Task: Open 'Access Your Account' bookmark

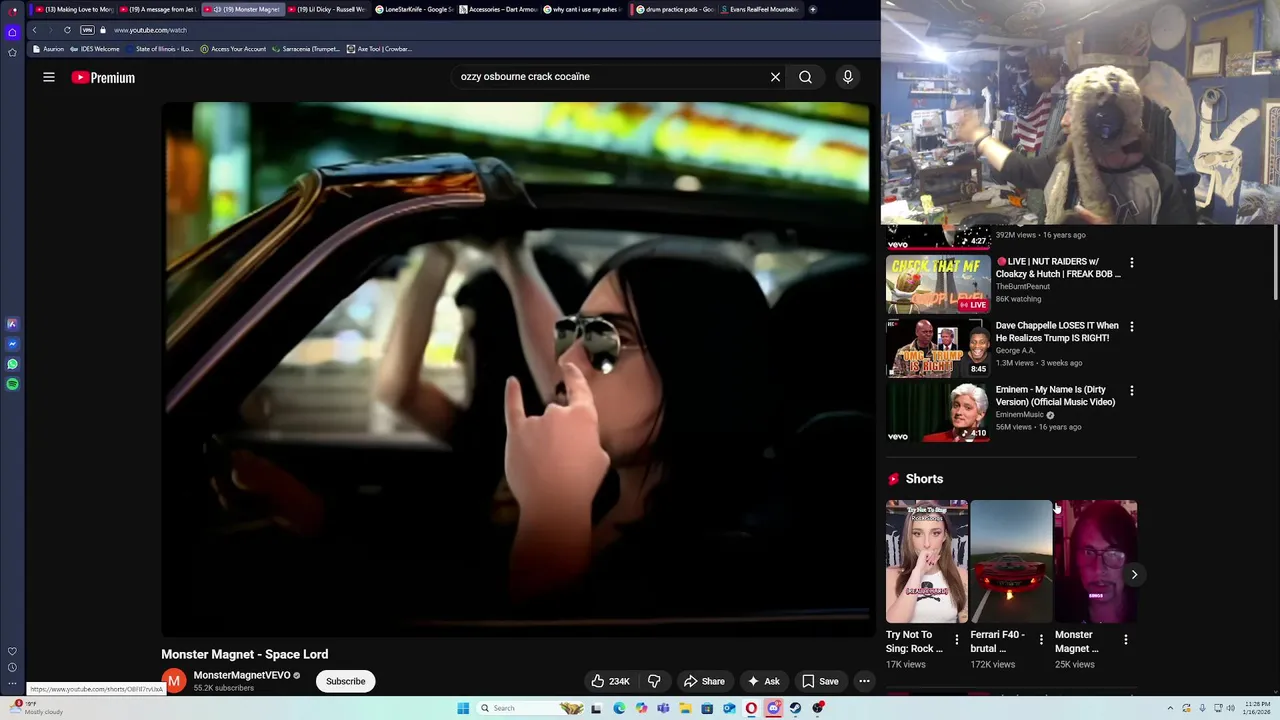Action: tap(233, 49)
